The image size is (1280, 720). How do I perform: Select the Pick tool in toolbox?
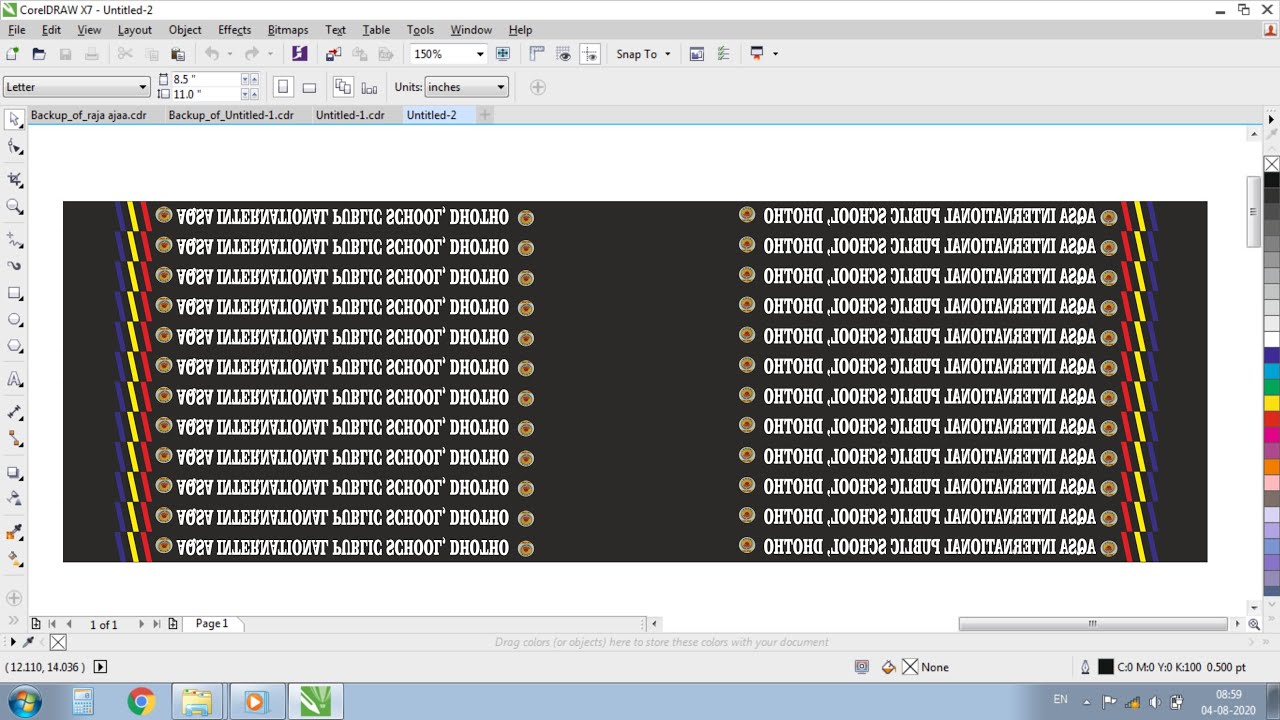[x=14, y=120]
